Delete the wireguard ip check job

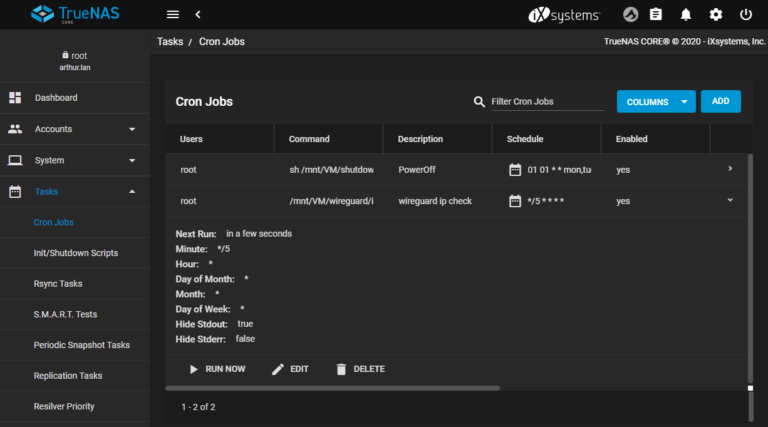pos(359,369)
